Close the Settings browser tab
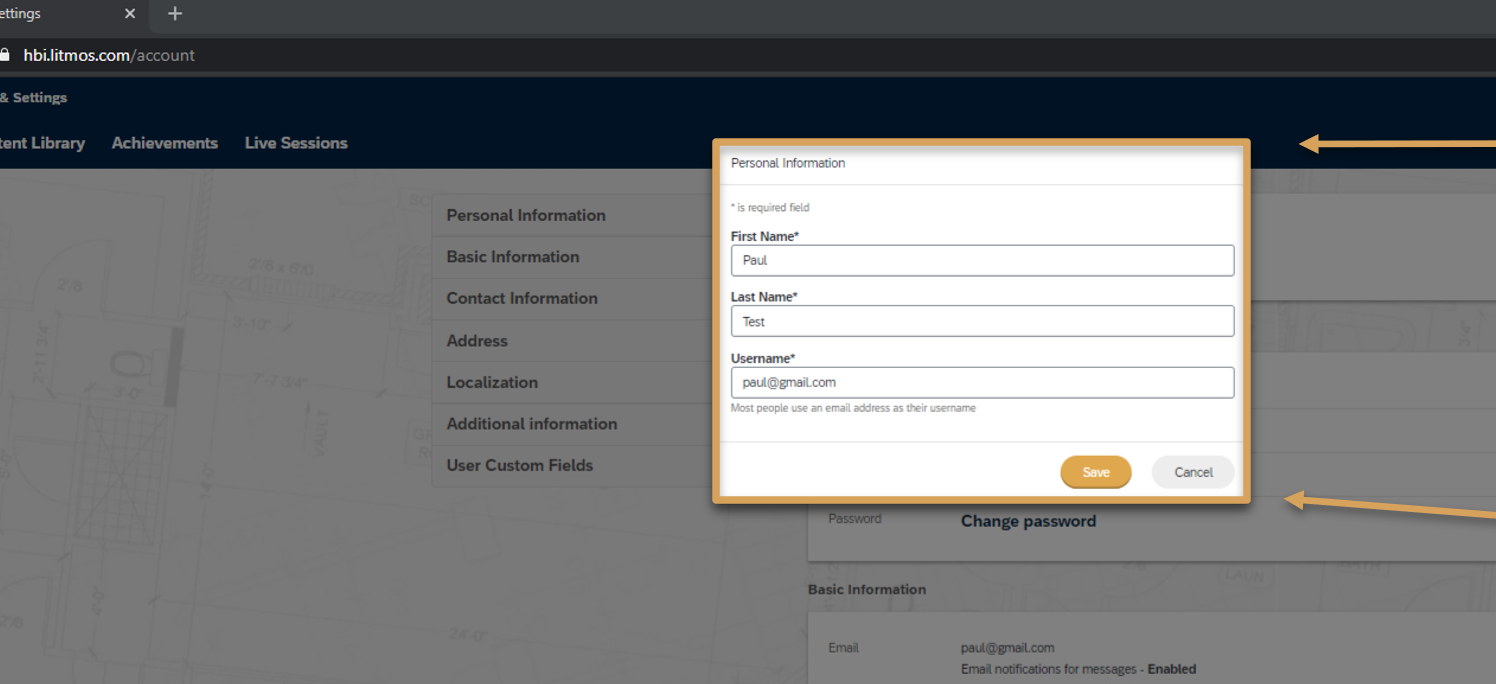This screenshot has width=1496, height=684. click(x=130, y=14)
